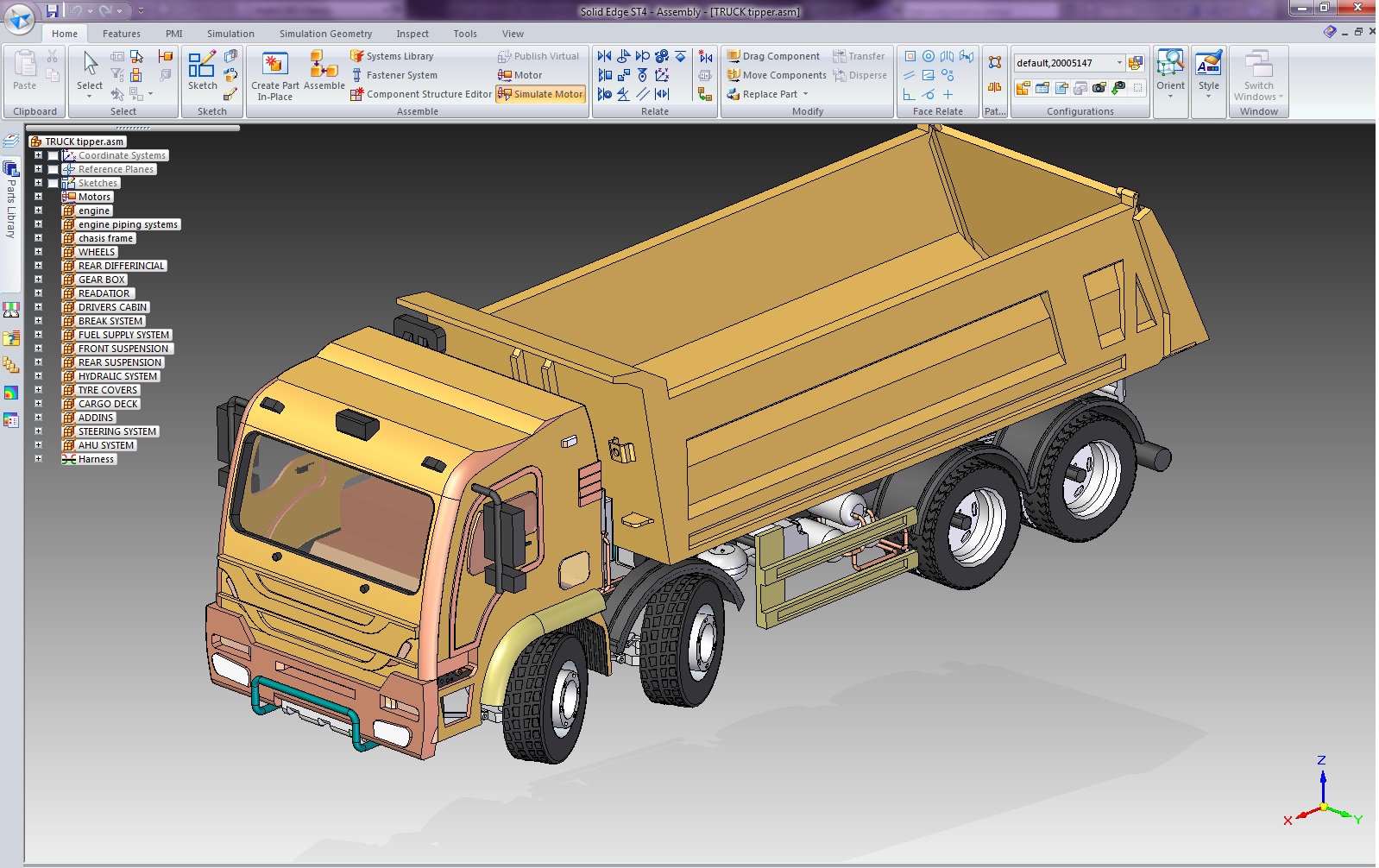Click the Assemble command icon
1379x868 pixels.
[x=324, y=71]
